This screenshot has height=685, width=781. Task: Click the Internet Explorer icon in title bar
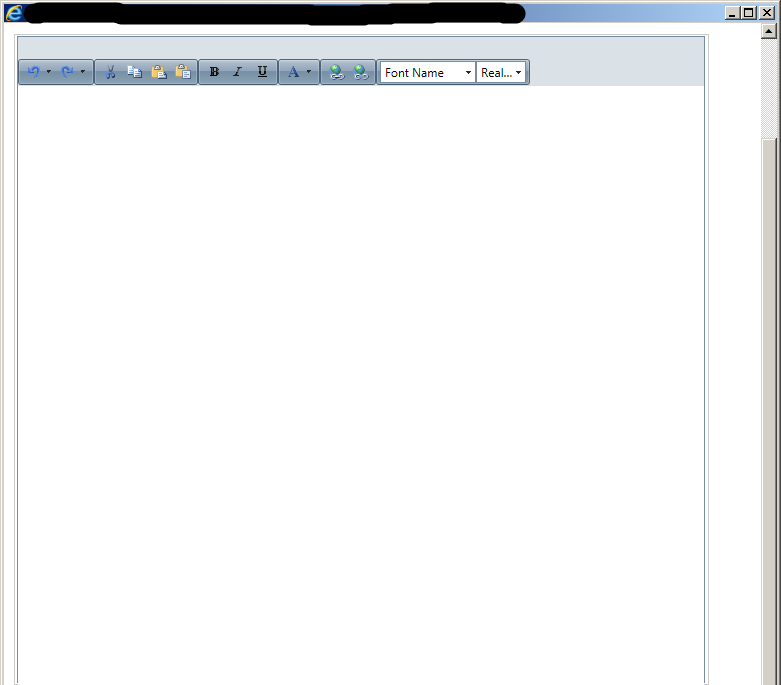13,12
